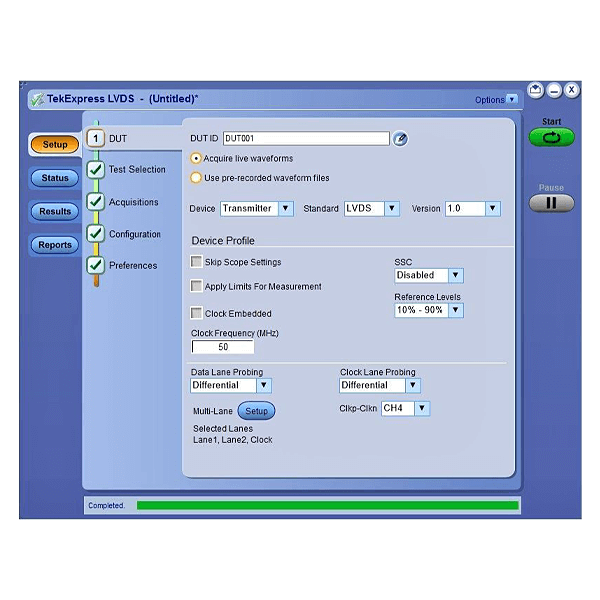The width and height of the screenshot is (600, 600).
Task: Open the Reports panel button
Action: click(x=55, y=245)
